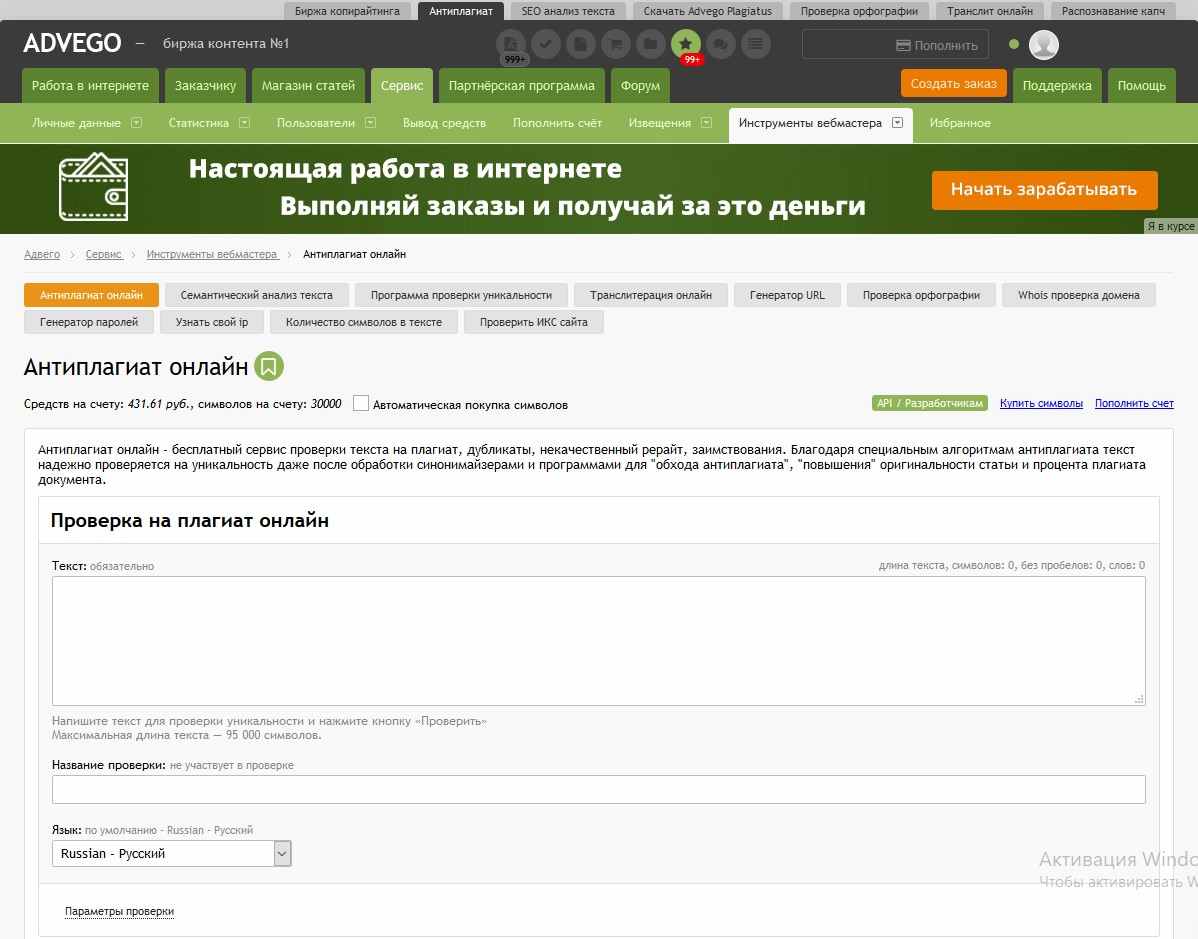Click the green star favorites icon
This screenshot has height=939, width=1198.
[685, 44]
